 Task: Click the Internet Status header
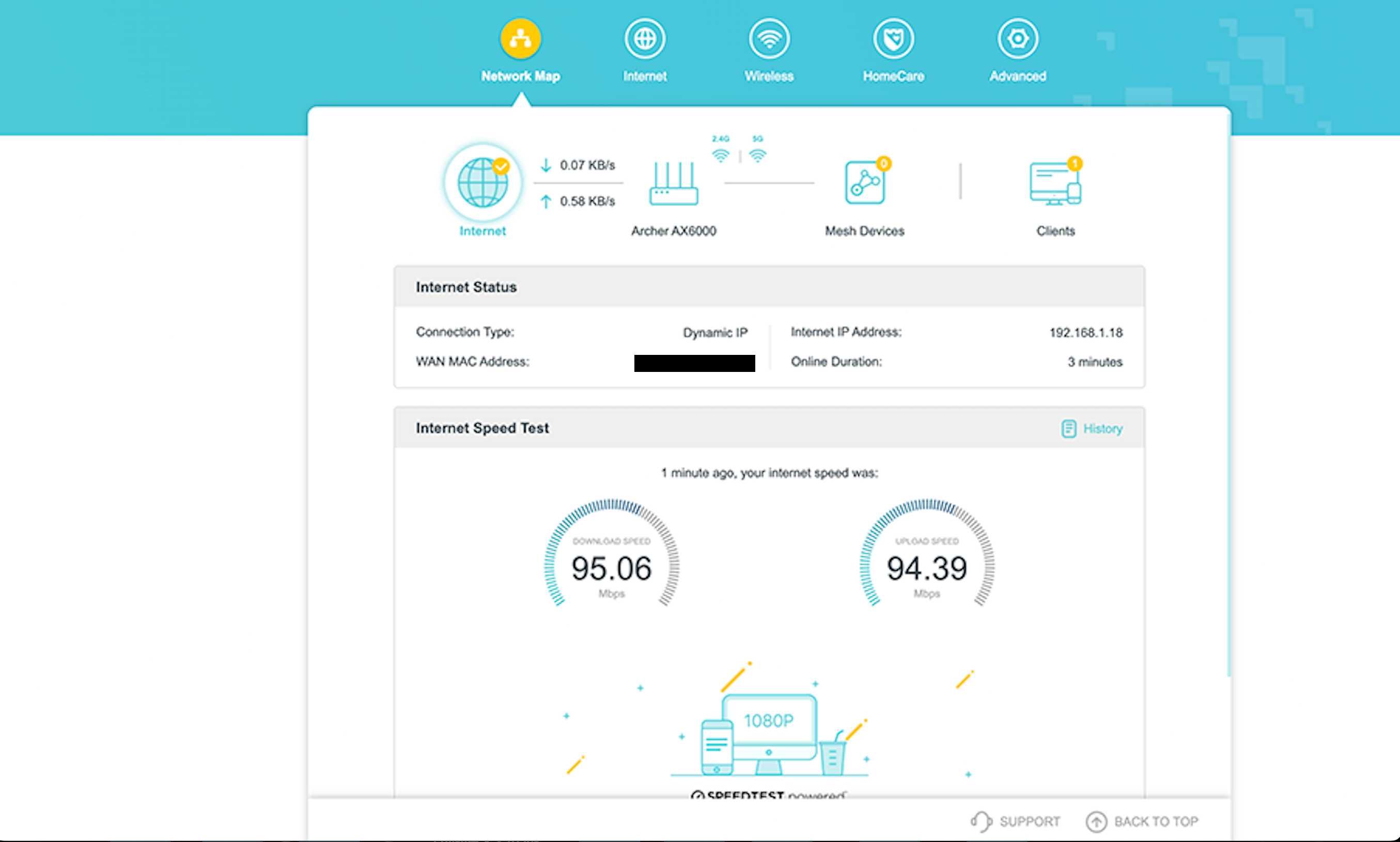click(769, 287)
